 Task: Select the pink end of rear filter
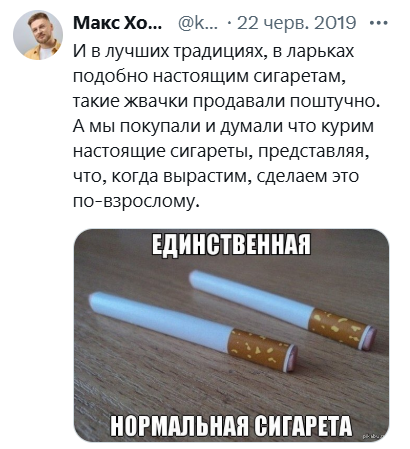(x=370, y=339)
